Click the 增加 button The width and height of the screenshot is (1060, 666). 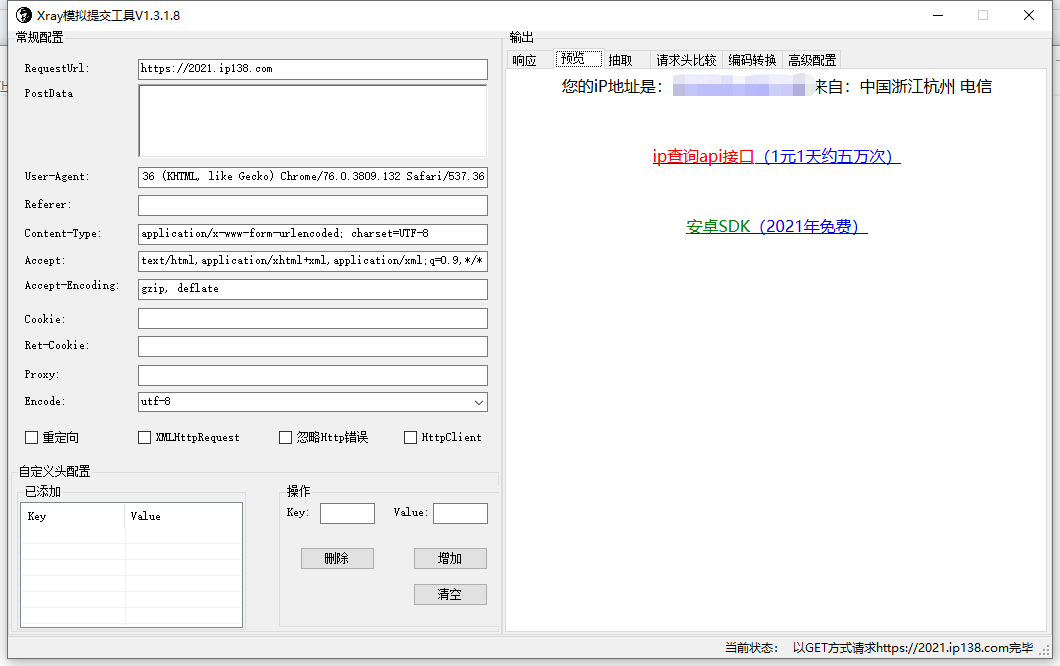[x=450, y=558]
